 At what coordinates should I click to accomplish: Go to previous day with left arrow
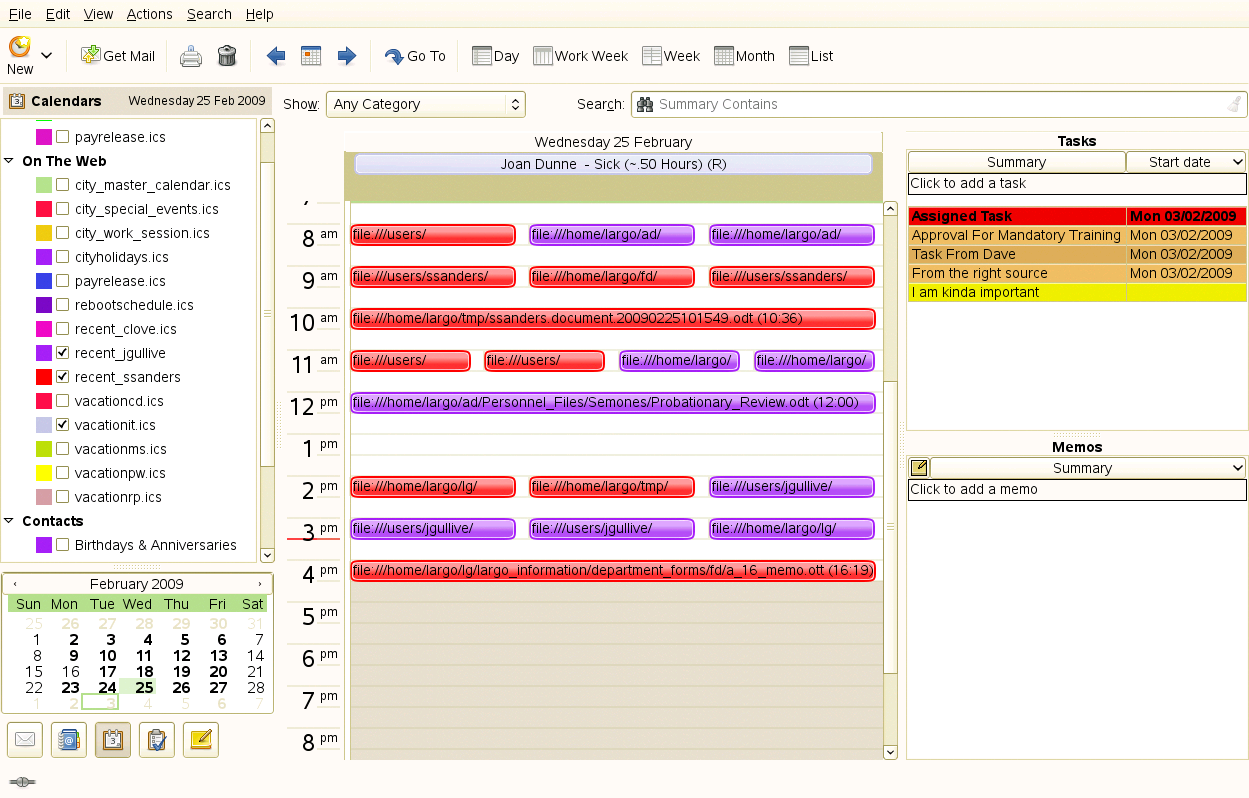(276, 56)
